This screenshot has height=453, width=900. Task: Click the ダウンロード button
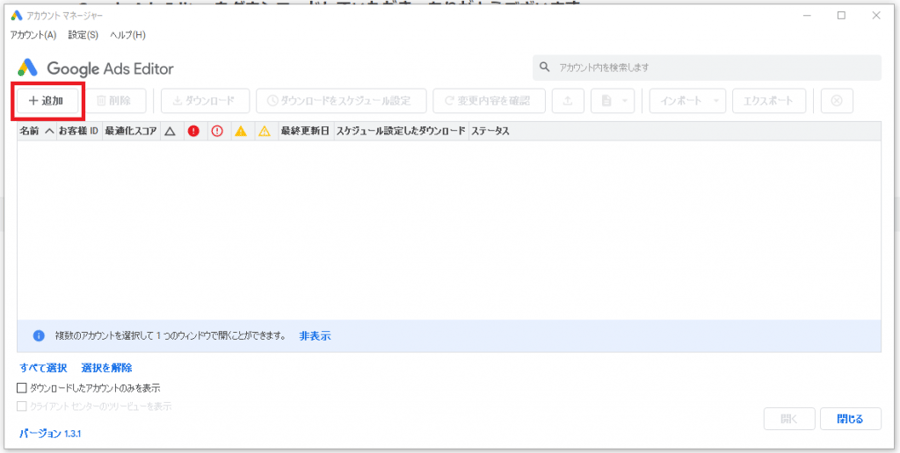point(205,101)
